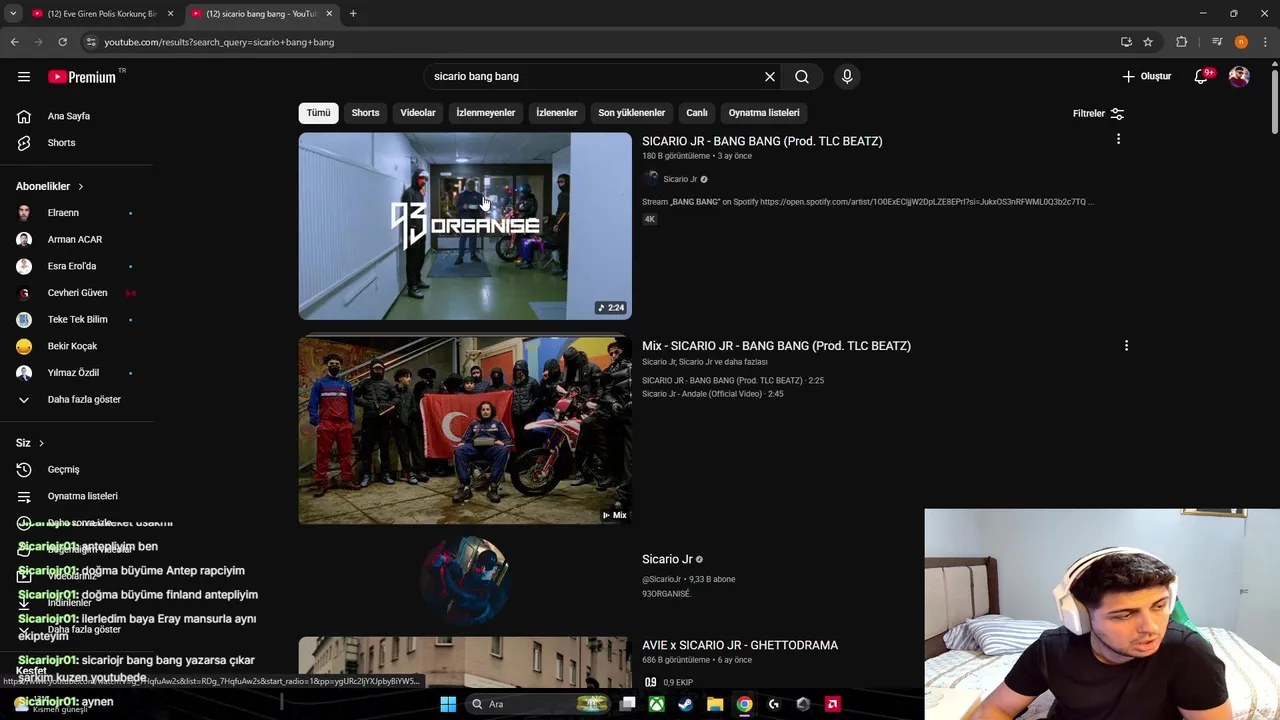The image size is (1280, 720).
Task: Expand the Siz section chevron
Action: [x=41, y=443]
